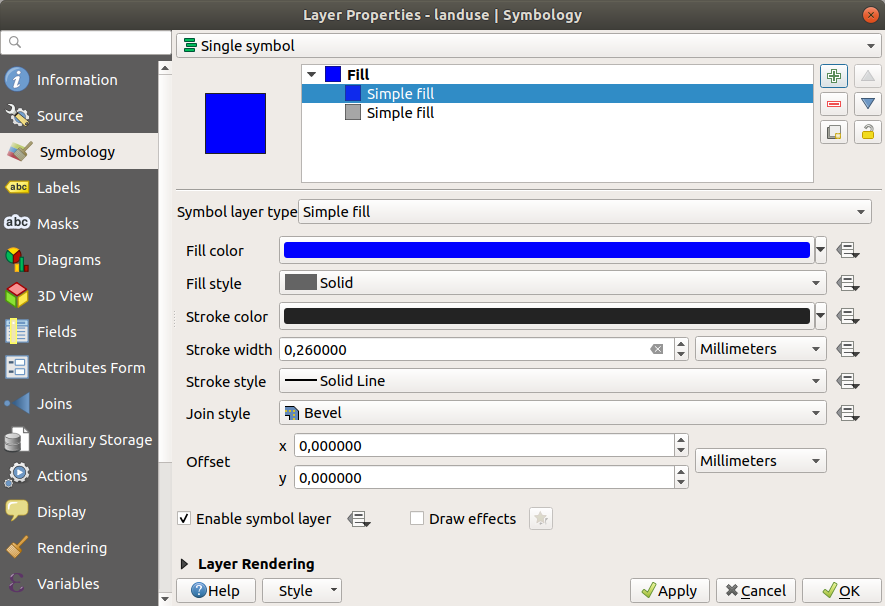Select the Labels tab icon in sidebar
This screenshot has height=606, width=885.
pyautogui.click(x=18, y=187)
